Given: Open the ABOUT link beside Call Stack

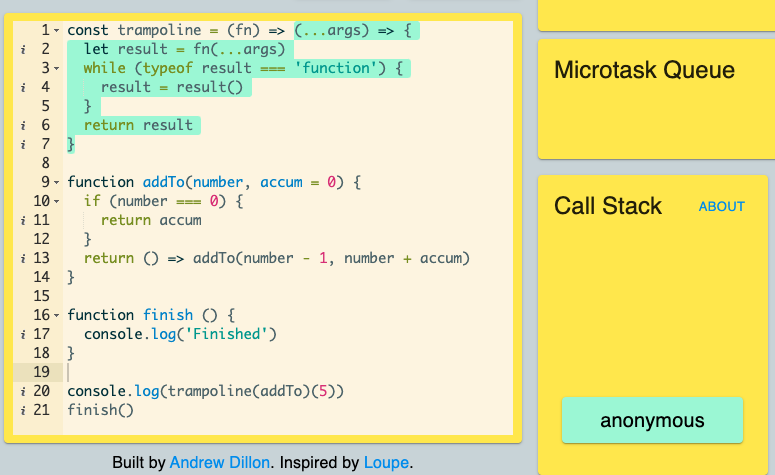Looking at the screenshot, I should tap(722, 207).
